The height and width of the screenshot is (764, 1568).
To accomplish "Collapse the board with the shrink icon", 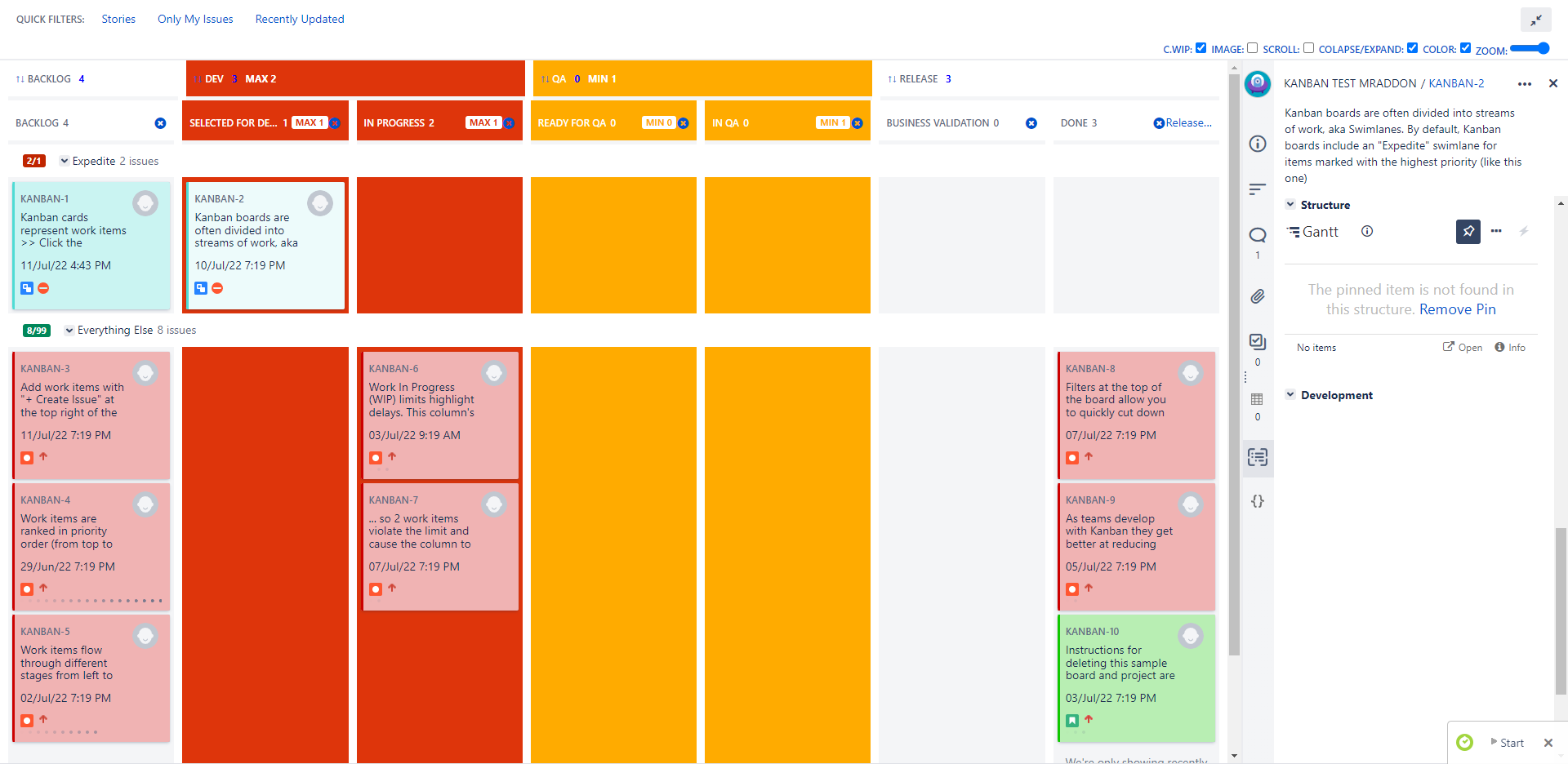I will point(1535,20).
